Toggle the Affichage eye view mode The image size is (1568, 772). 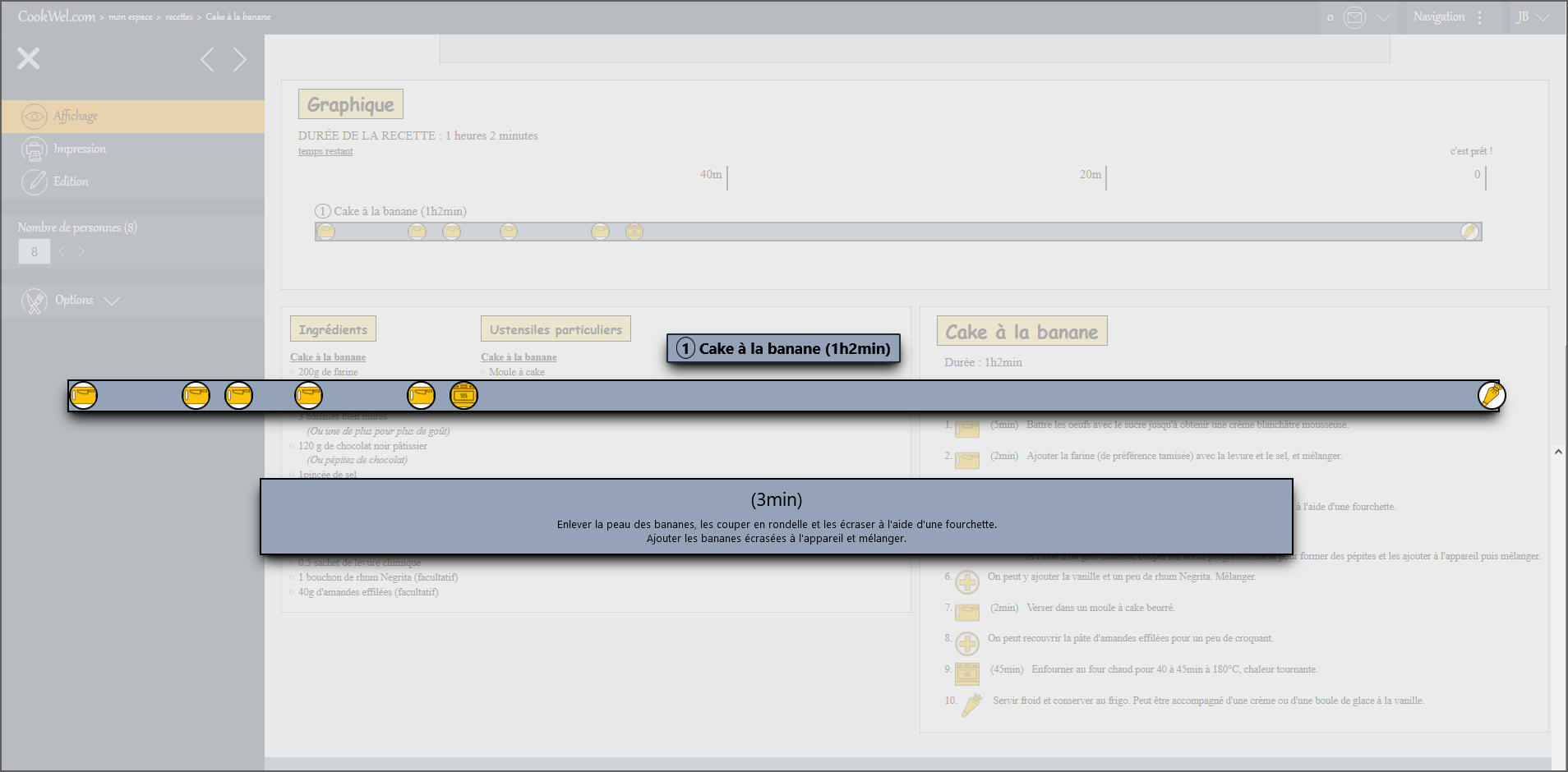(35, 117)
